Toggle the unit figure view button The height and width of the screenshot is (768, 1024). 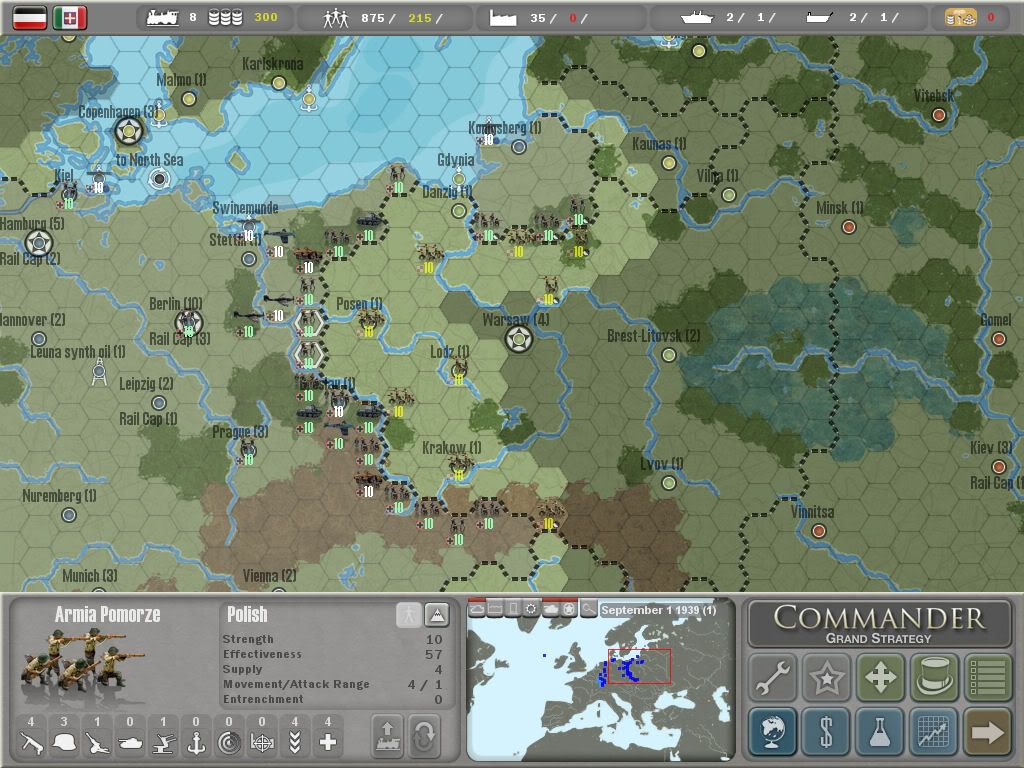(x=409, y=615)
